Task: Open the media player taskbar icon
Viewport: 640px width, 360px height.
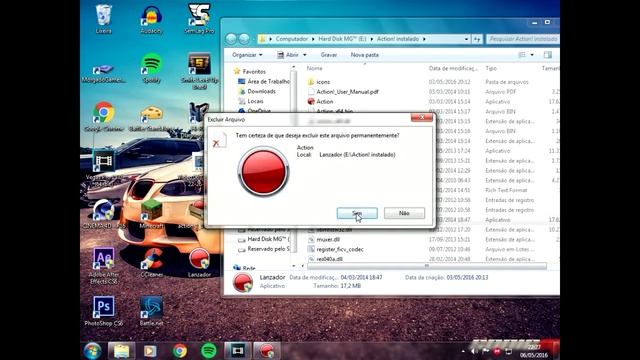Action: pos(150,351)
